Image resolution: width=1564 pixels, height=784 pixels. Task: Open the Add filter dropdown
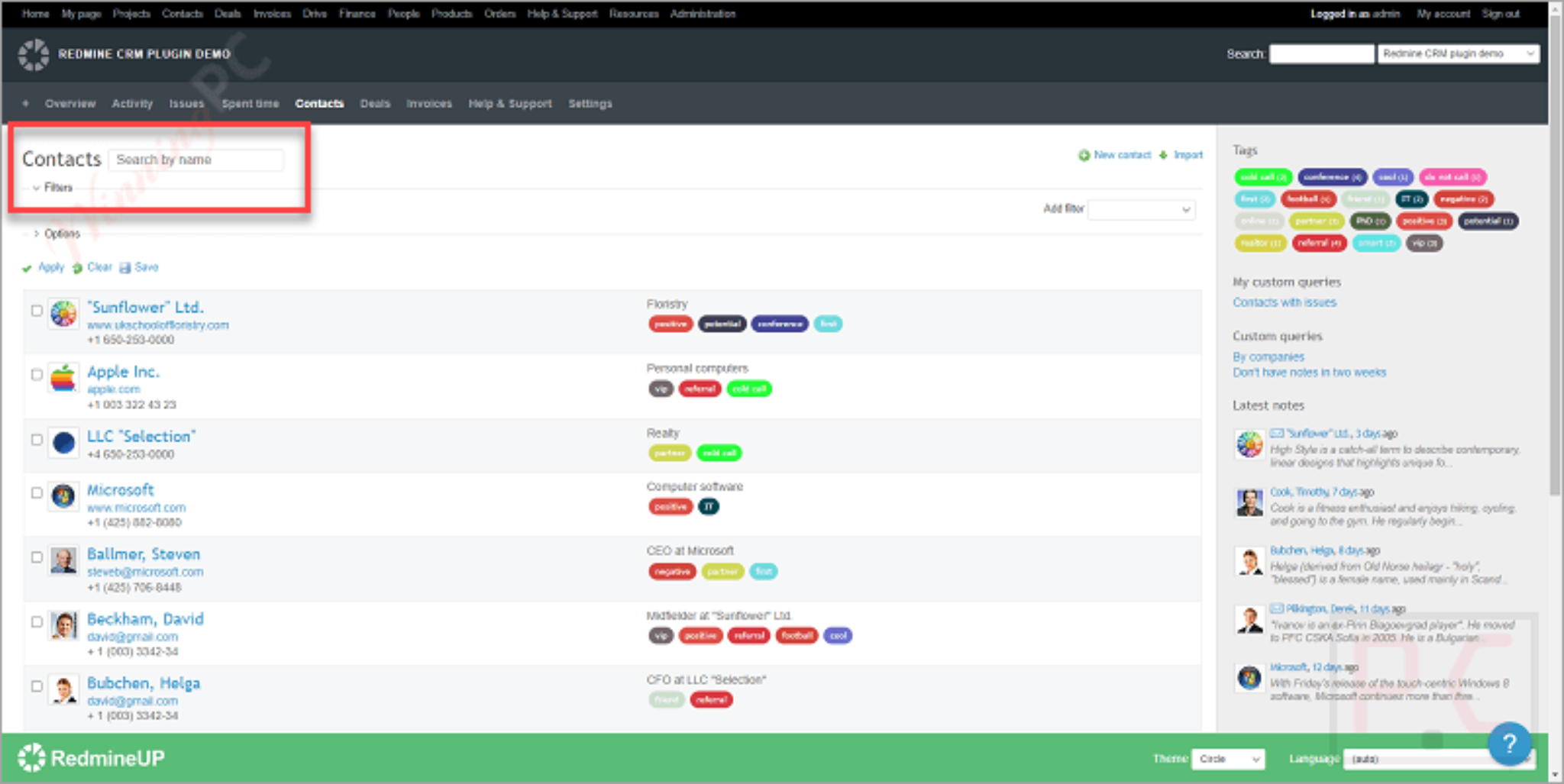[1141, 209]
